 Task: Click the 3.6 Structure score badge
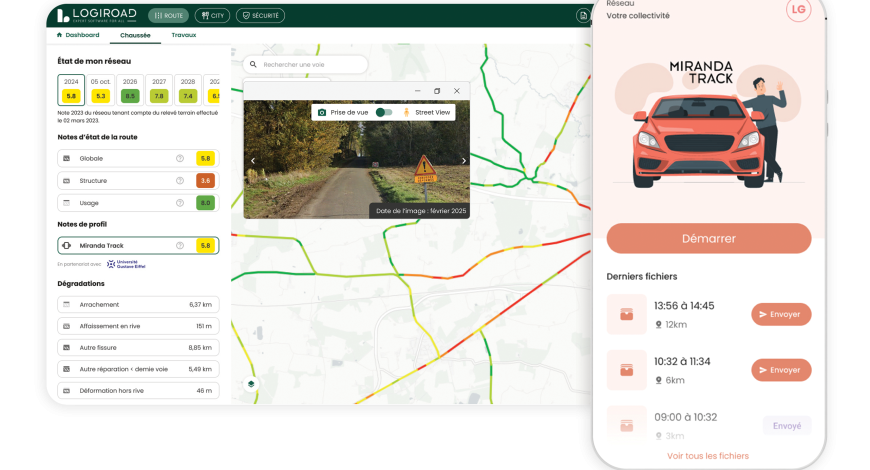tap(205, 180)
